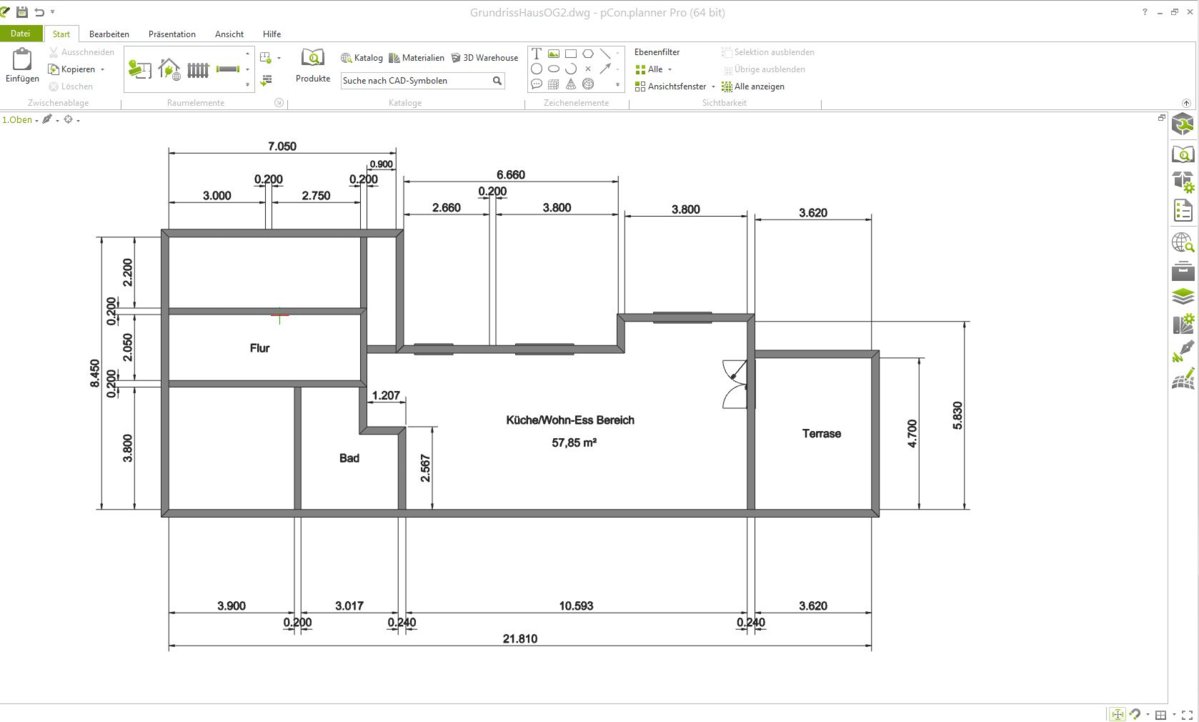Open the 3D Warehouse
This screenshot has height=722, width=1199.
coord(485,58)
